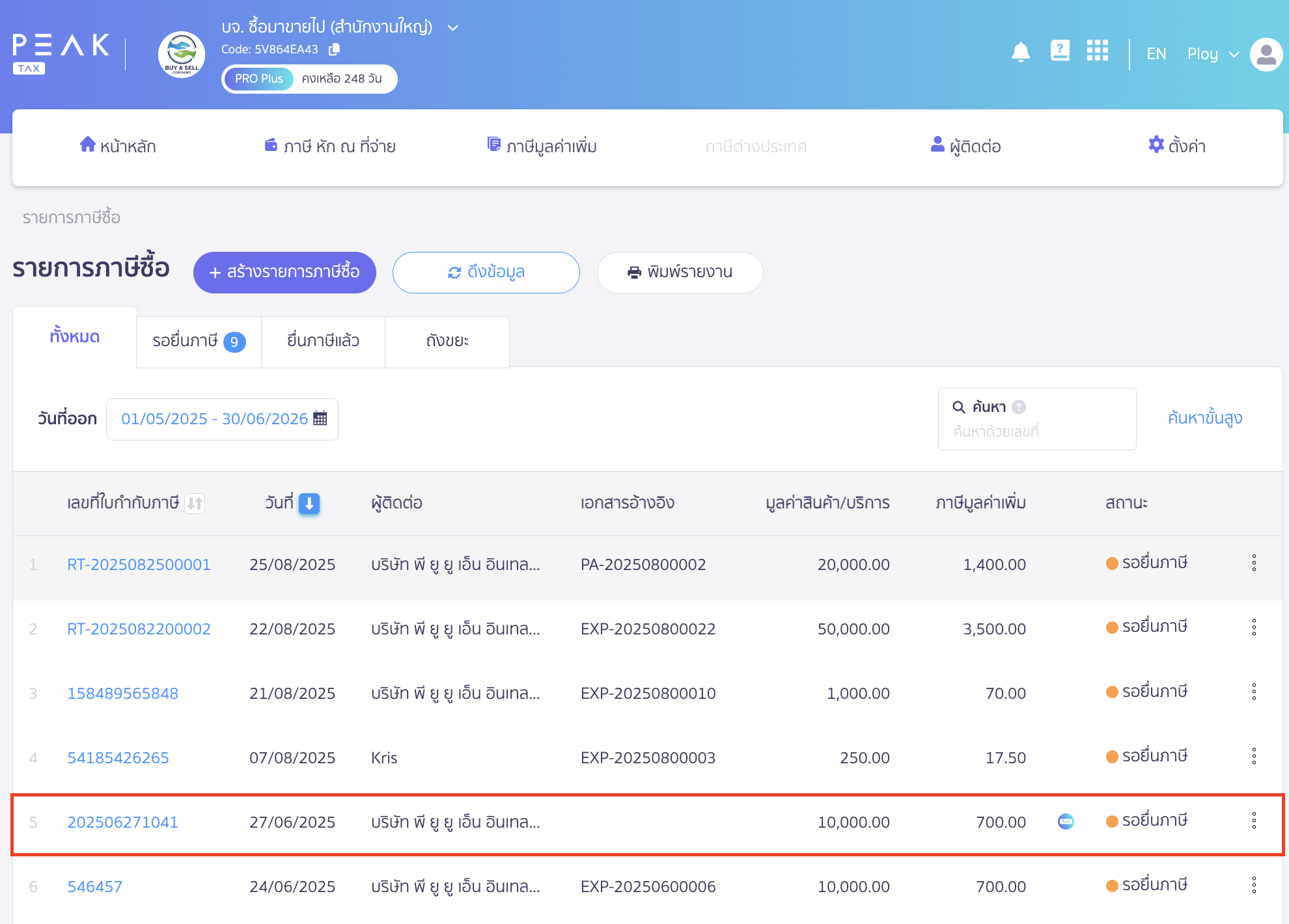Open row 1 three-dot options menu
1289x924 pixels.
pos(1253,564)
